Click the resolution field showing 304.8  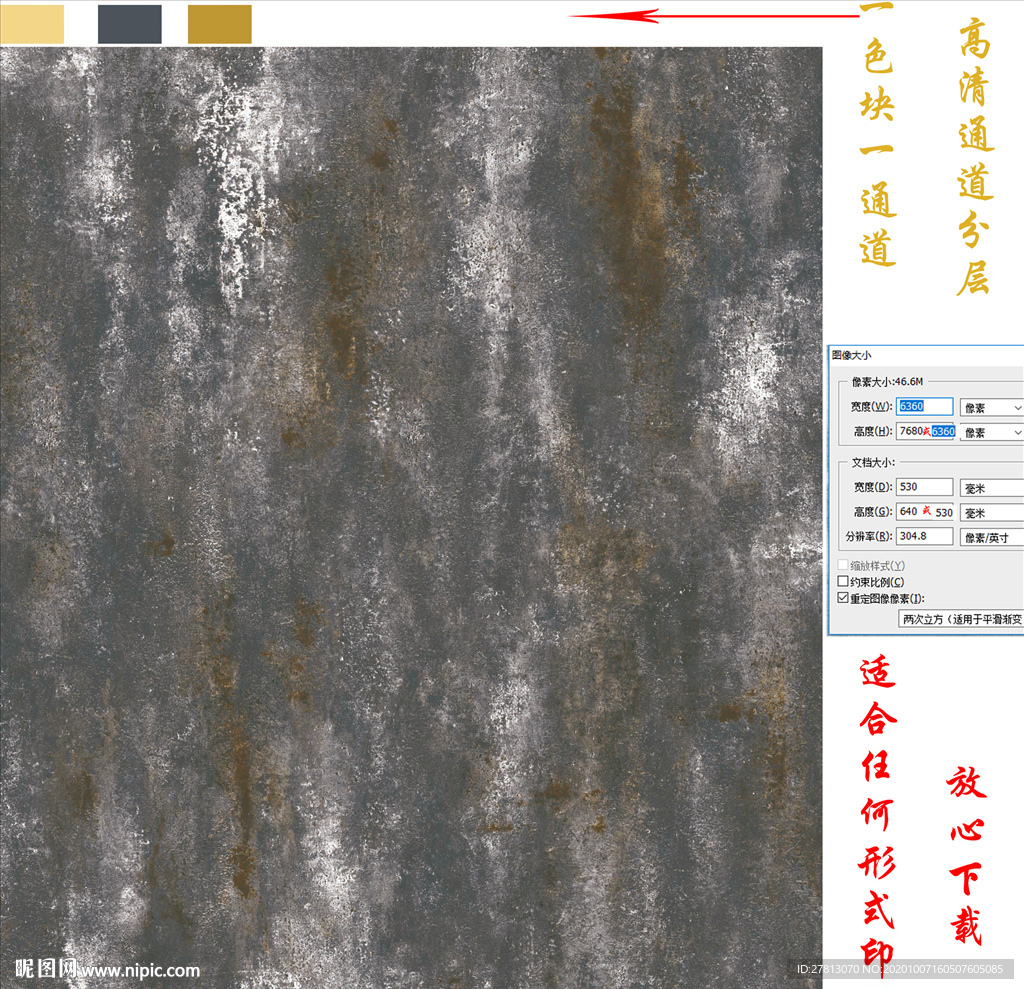[924, 536]
